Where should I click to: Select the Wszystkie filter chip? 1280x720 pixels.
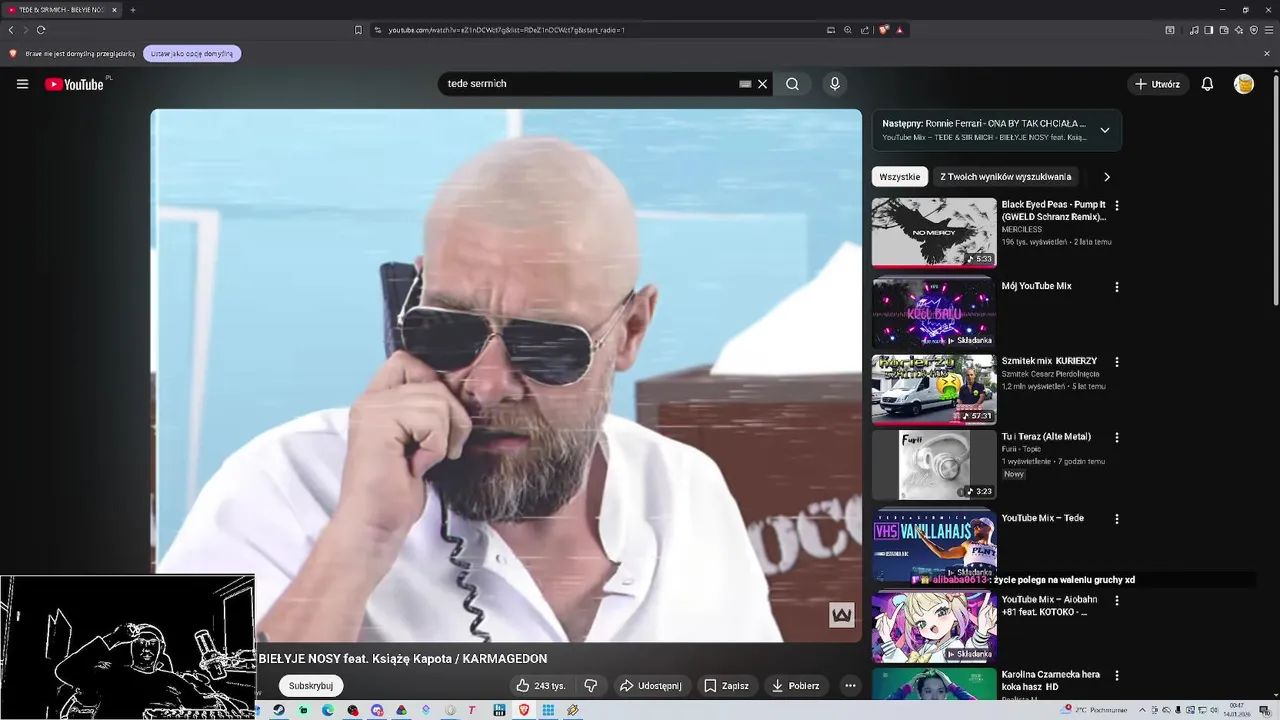coord(900,177)
